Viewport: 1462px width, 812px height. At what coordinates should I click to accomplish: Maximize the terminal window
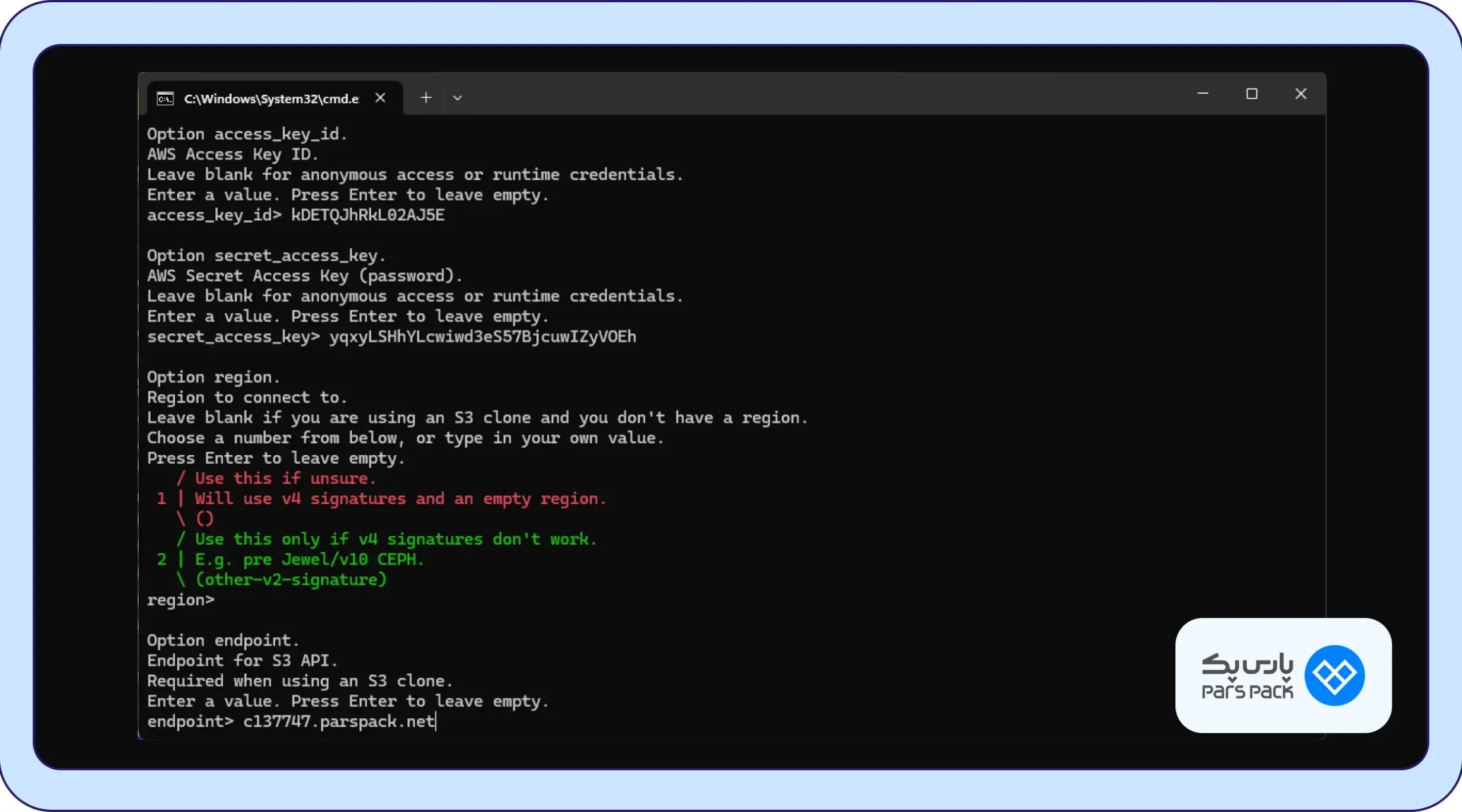point(1252,94)
